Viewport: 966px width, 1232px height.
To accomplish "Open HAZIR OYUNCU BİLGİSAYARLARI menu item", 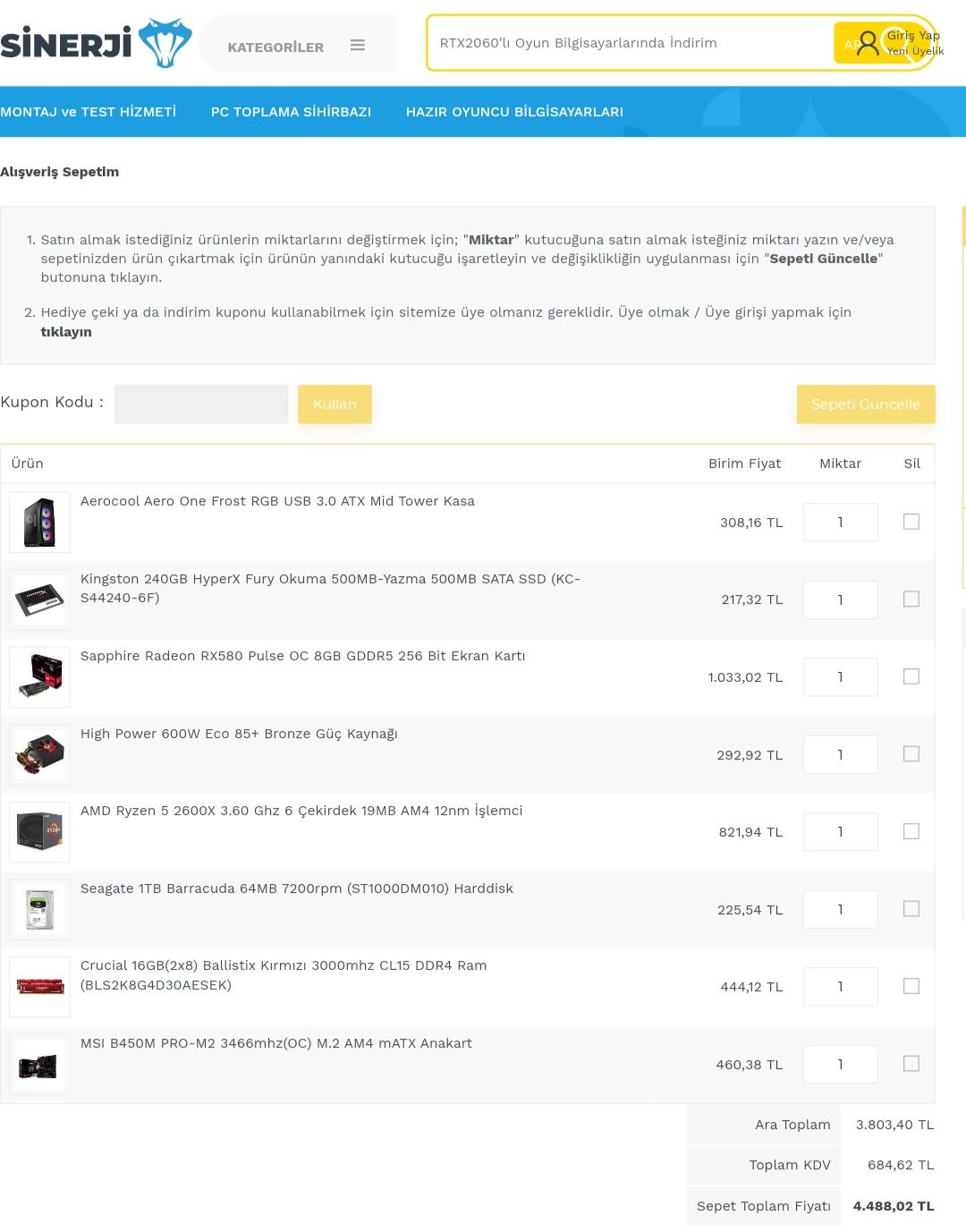I will pos(514,112).
